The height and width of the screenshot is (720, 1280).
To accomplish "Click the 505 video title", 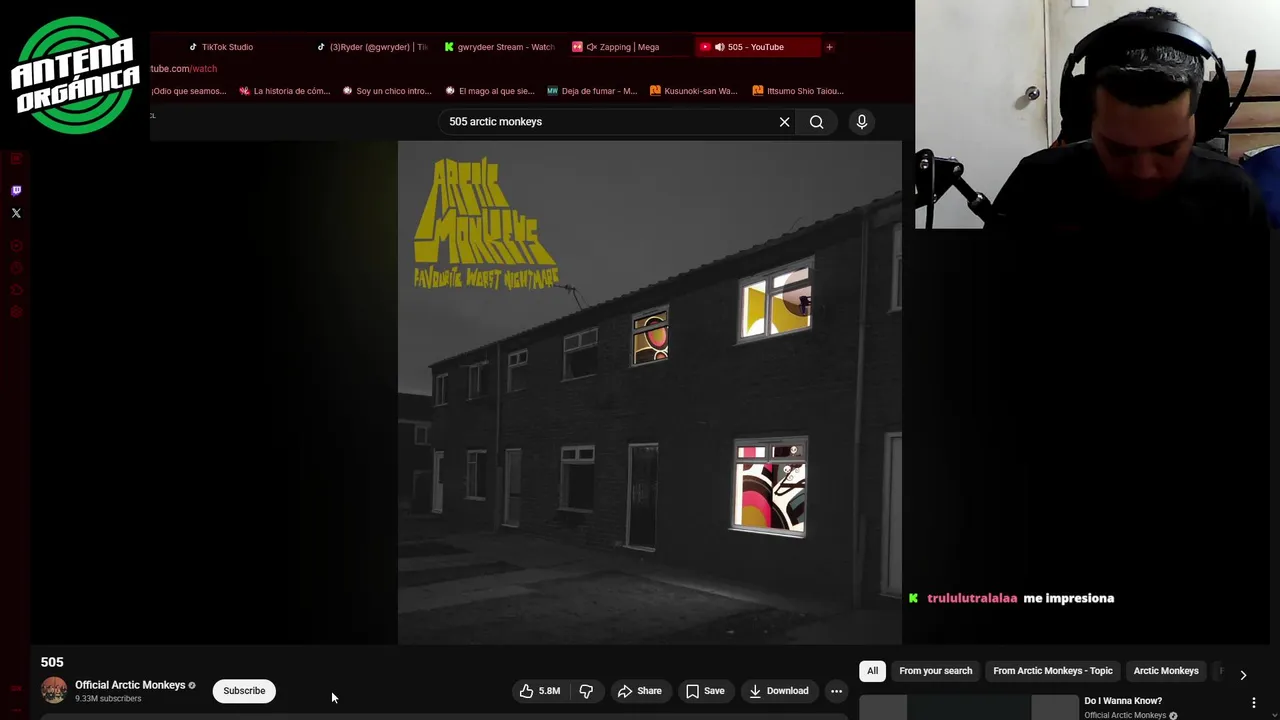I will click(x=52, y=662).
